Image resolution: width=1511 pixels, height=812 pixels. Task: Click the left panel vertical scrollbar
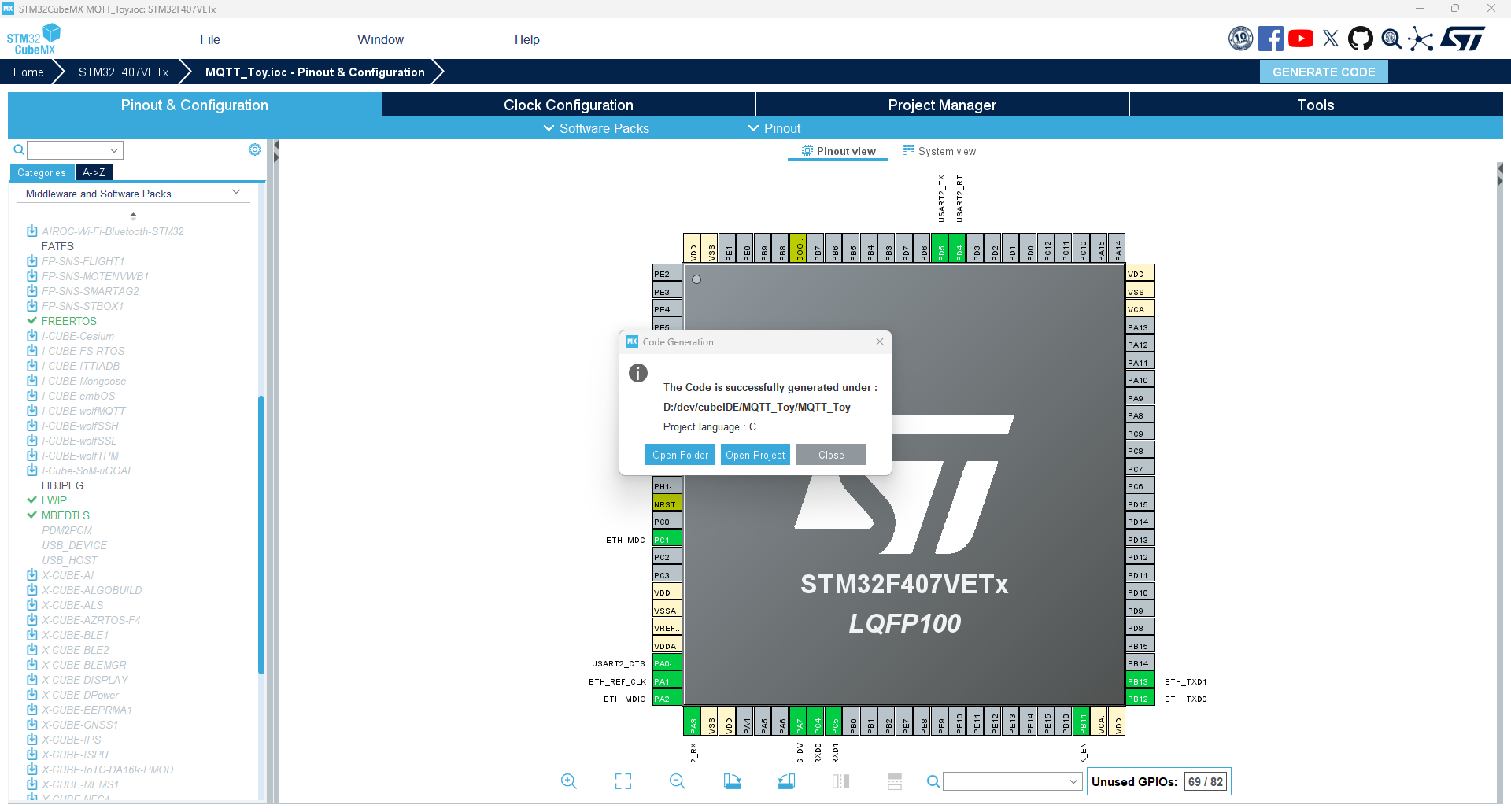pyautogui.click(x=261, y=535)
